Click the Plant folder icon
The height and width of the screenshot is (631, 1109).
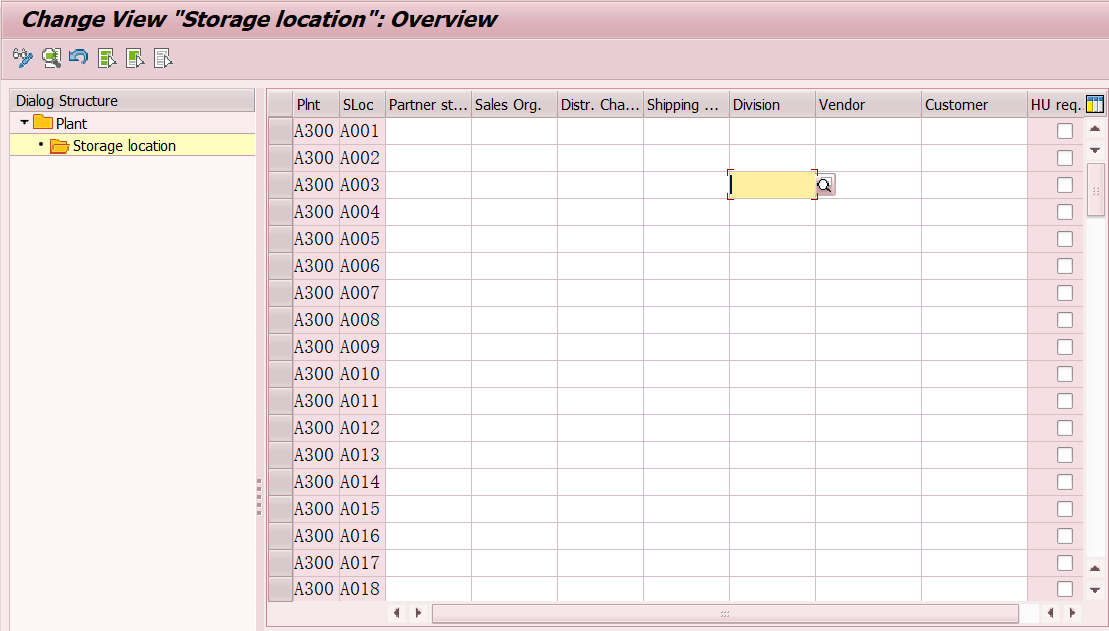[x=43, y=122]
